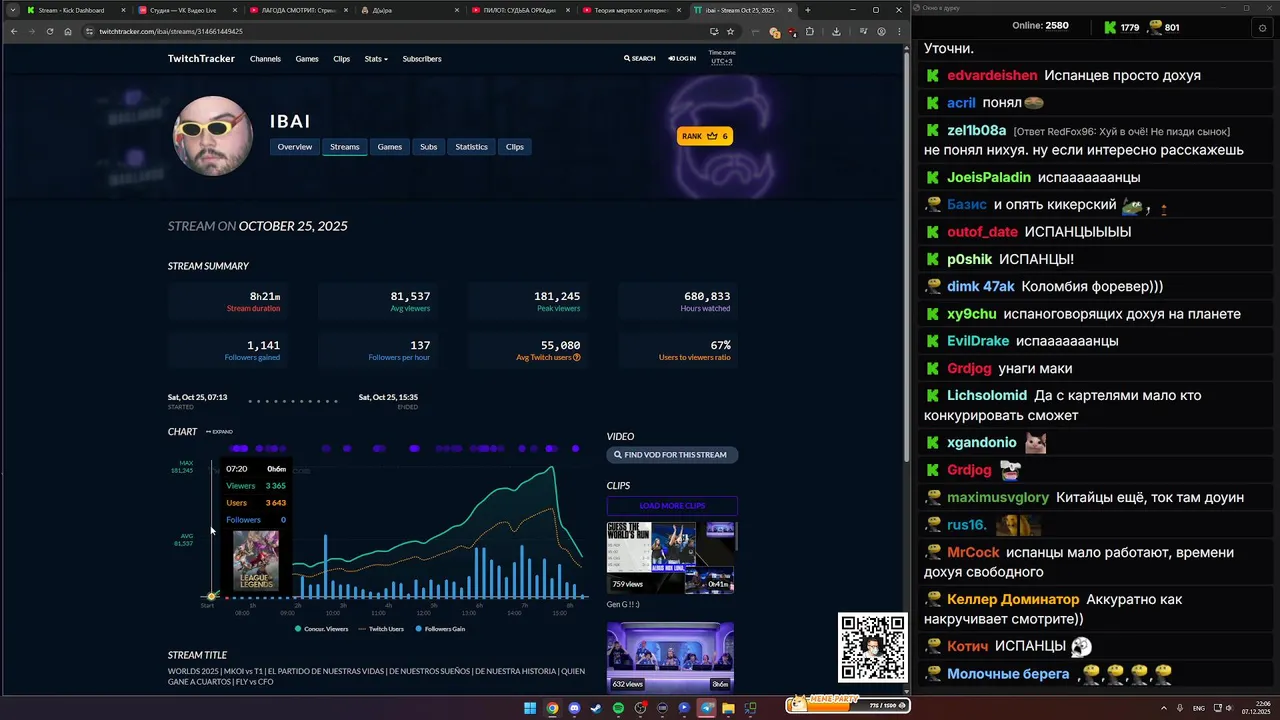
Task: Open the profile Clips tab
Action: [515, 147]
